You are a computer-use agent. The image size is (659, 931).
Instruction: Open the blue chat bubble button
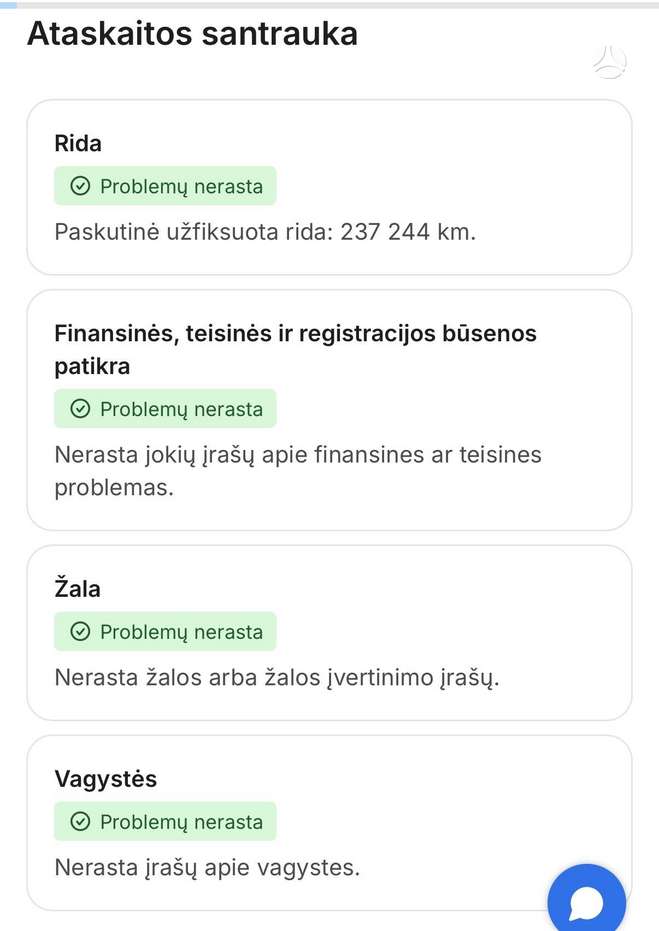point(587,900)
